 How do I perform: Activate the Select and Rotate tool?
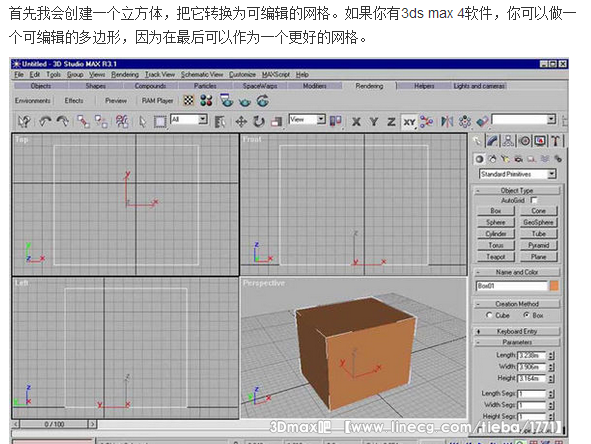(259, 121)
